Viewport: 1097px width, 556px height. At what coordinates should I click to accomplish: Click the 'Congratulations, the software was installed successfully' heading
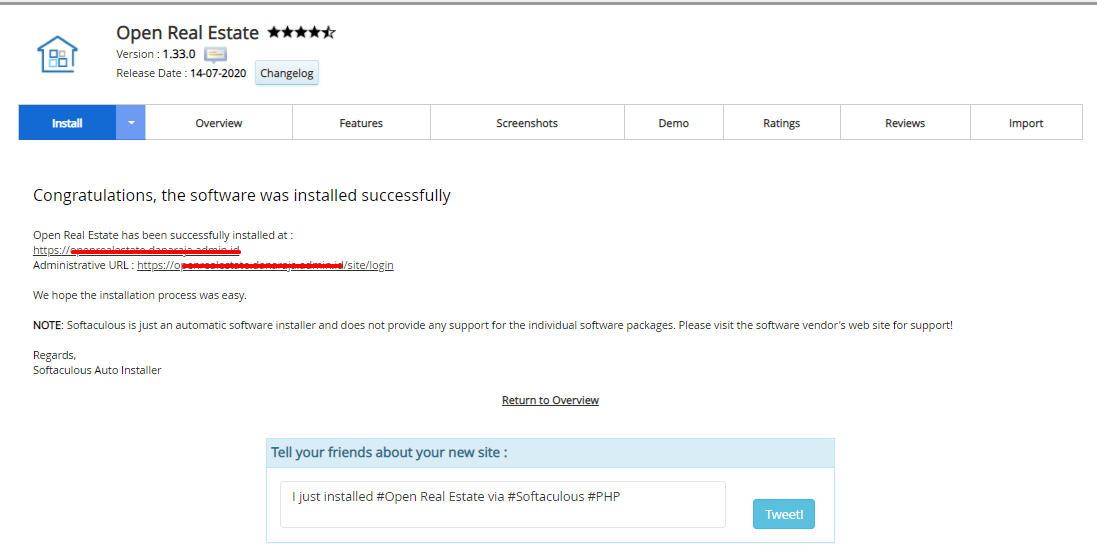[242, 195]
